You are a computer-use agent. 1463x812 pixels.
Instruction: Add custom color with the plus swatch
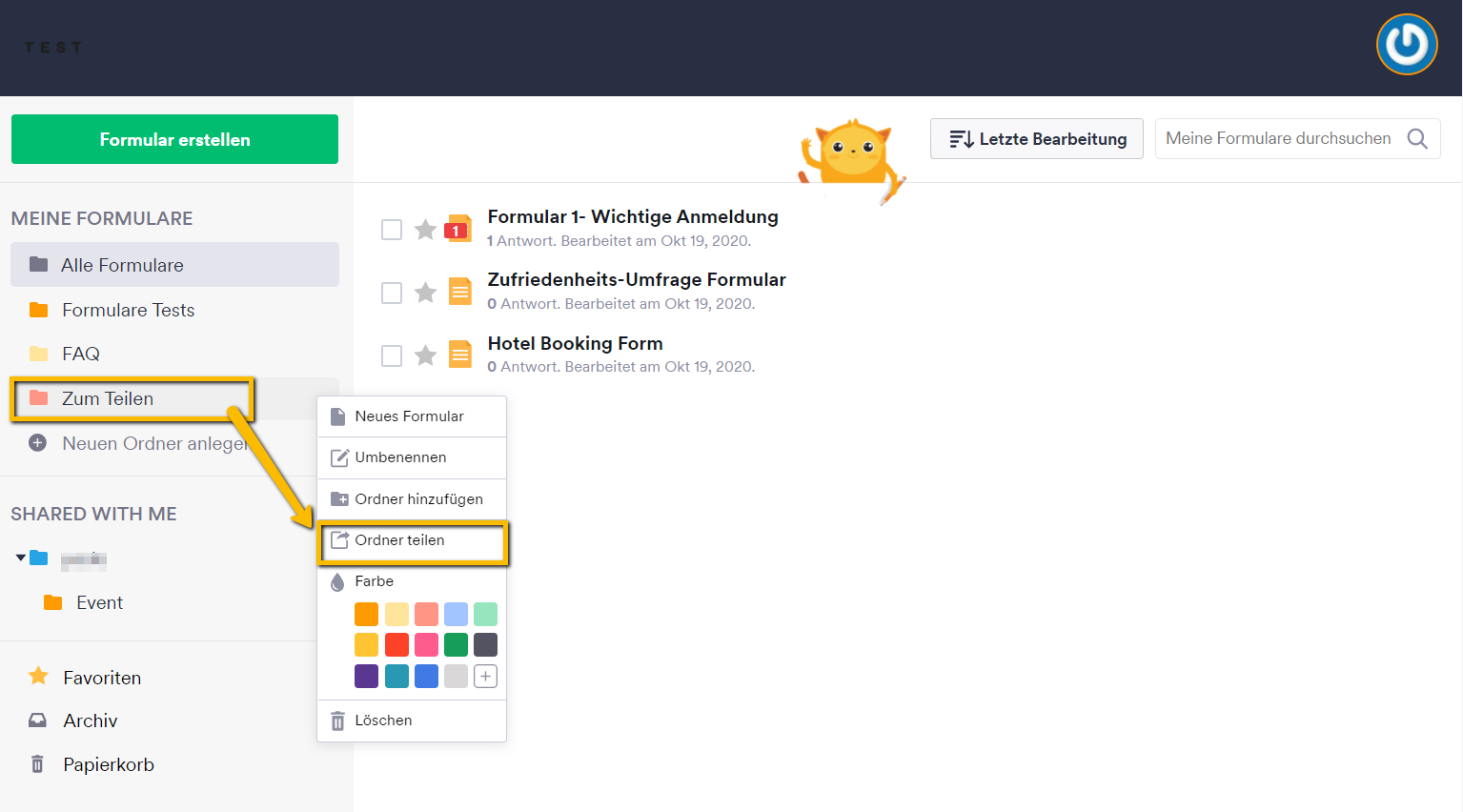click(485, 677)
